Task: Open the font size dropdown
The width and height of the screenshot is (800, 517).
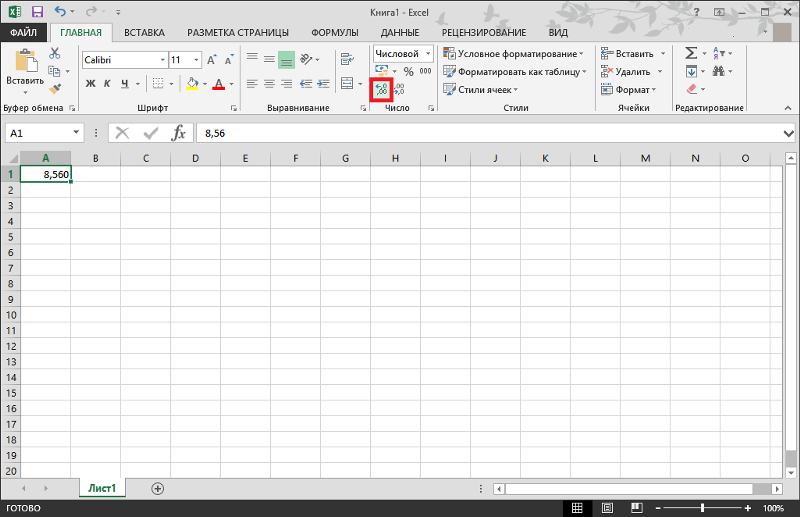Action: (196, 60)
